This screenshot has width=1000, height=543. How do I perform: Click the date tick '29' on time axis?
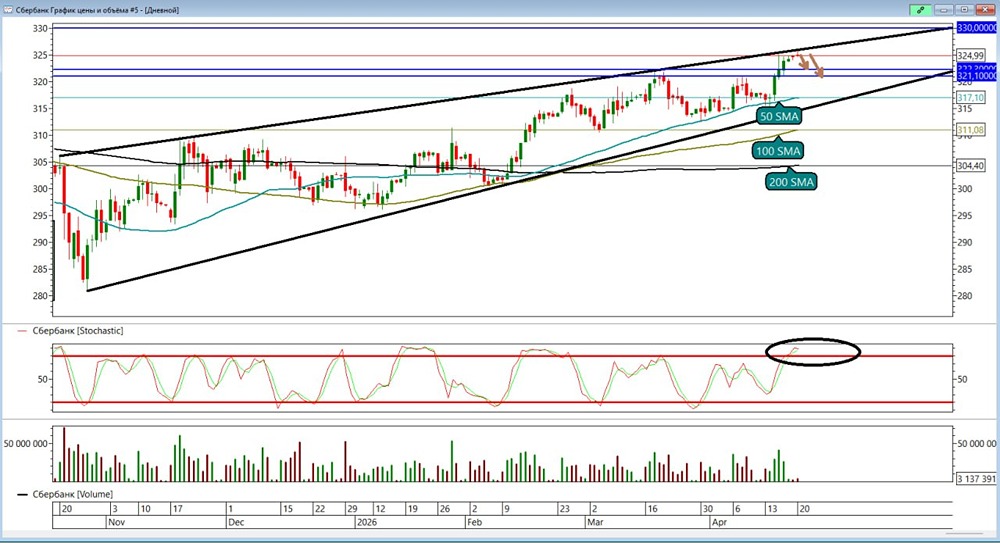352,509
